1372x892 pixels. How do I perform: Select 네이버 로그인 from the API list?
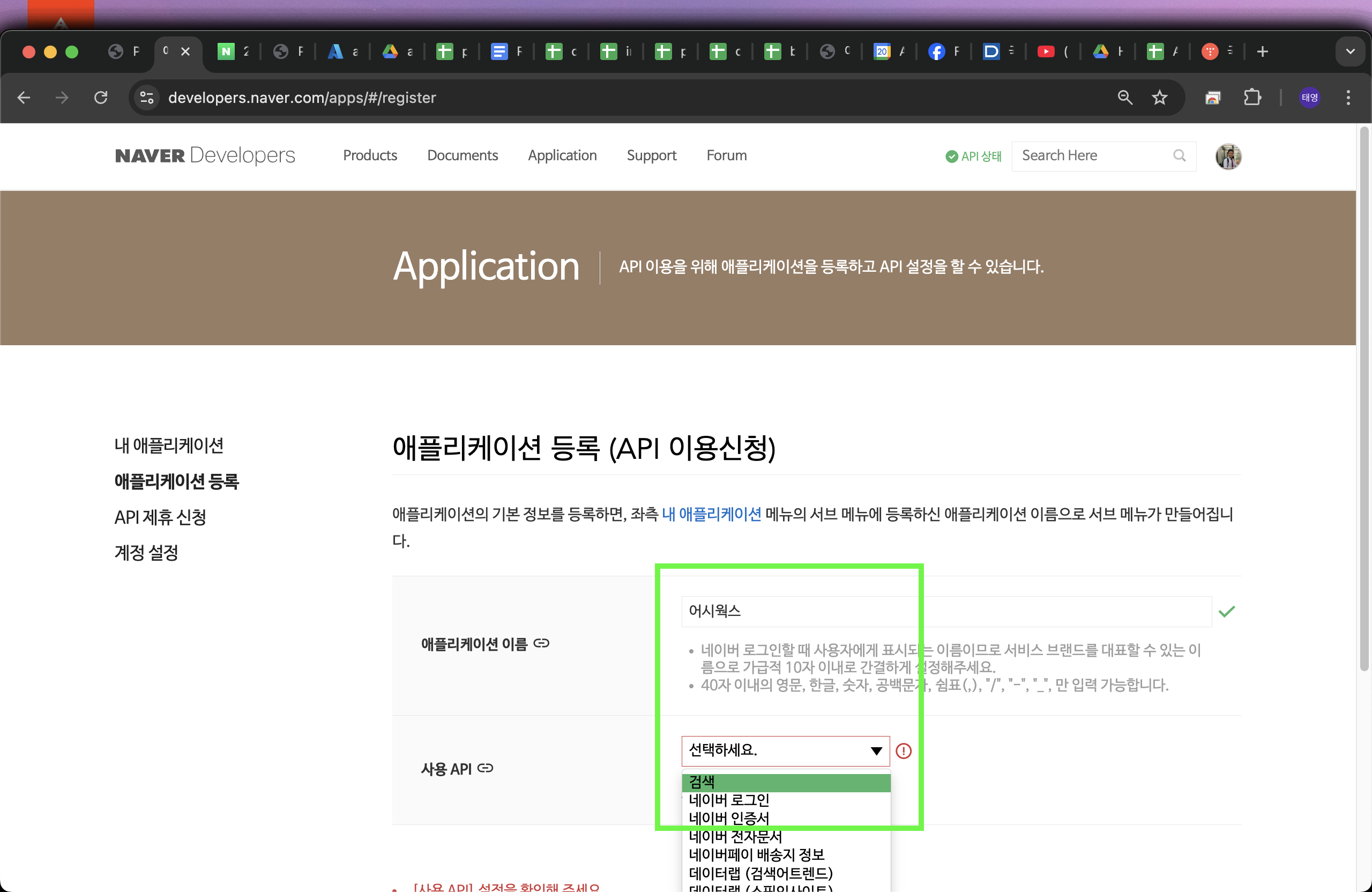(x=786, y=801)
